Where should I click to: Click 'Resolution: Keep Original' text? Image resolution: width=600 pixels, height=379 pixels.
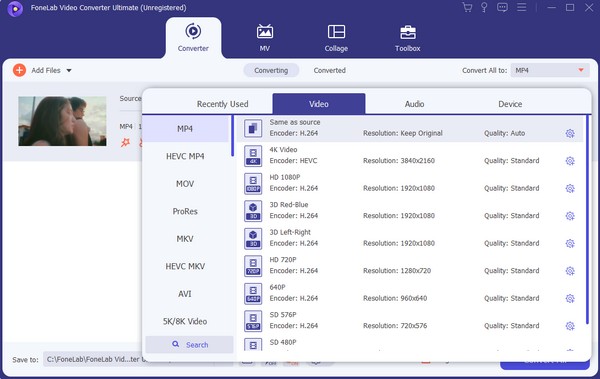403,133
